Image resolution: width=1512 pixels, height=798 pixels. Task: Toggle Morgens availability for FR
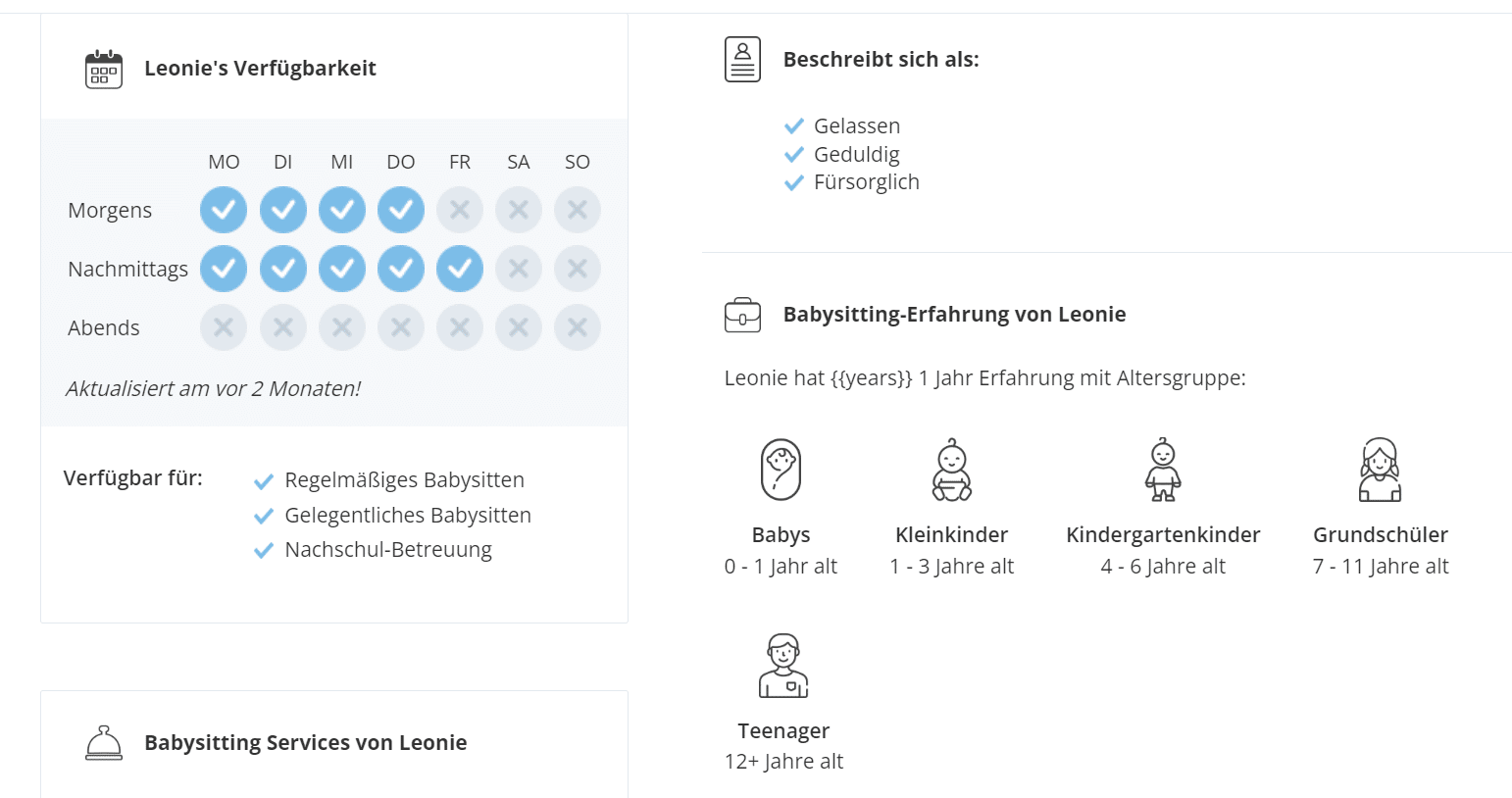click(x=460, y=210)
